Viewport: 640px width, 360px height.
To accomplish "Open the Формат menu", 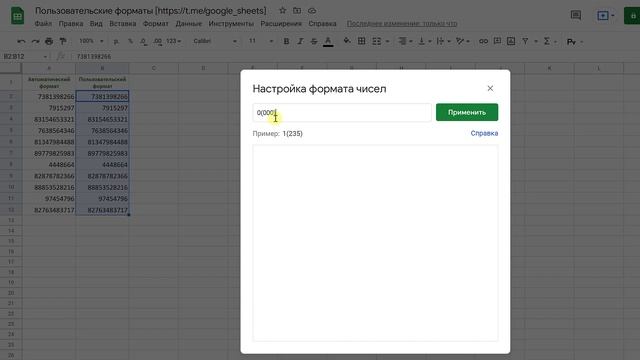I will [156, 24].
